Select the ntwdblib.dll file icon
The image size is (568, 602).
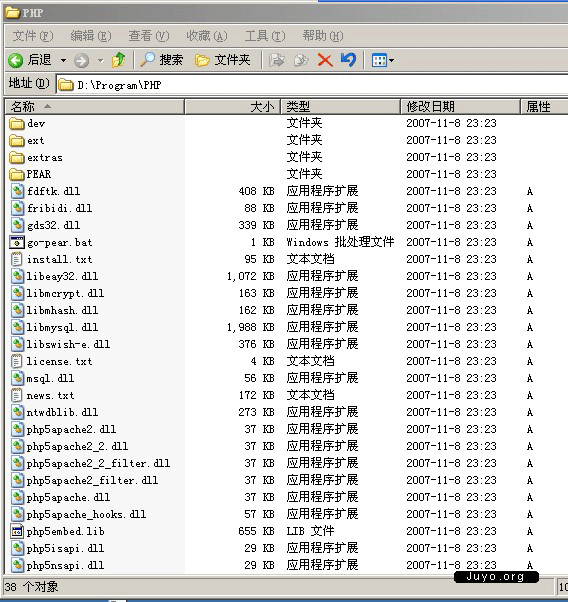pos(17,412)
